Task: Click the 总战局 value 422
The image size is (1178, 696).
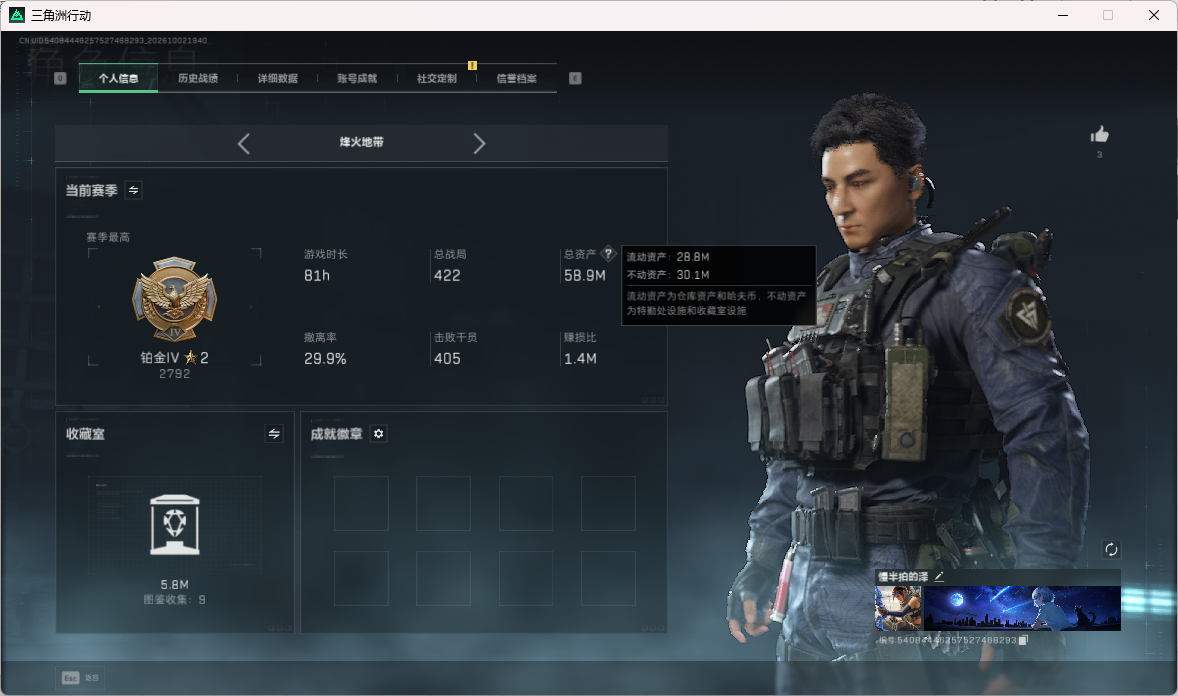Action: click(447, 276)
